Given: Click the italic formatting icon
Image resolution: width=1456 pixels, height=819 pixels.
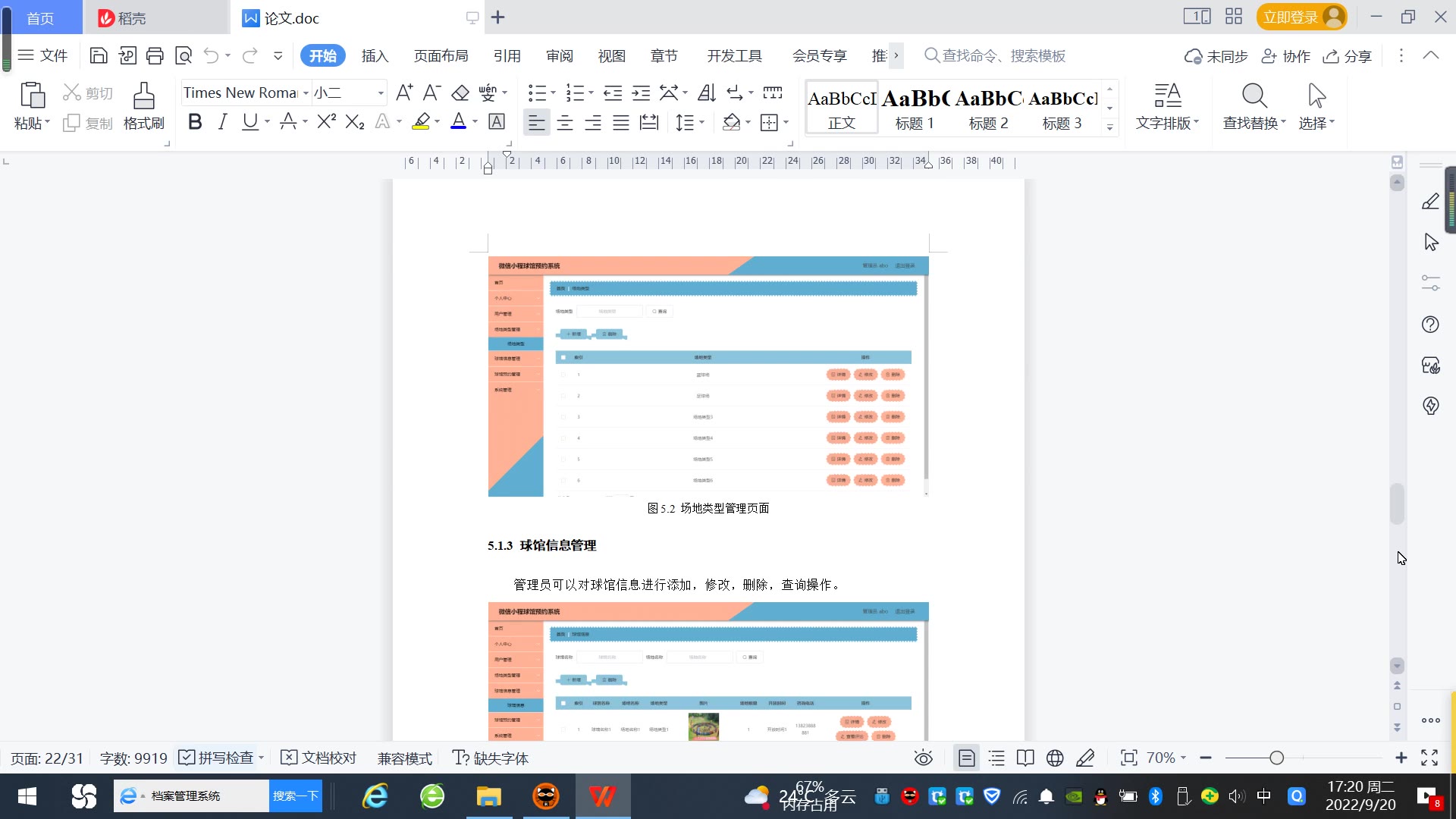Looking at the screenshot, I should tap(222, 122).
